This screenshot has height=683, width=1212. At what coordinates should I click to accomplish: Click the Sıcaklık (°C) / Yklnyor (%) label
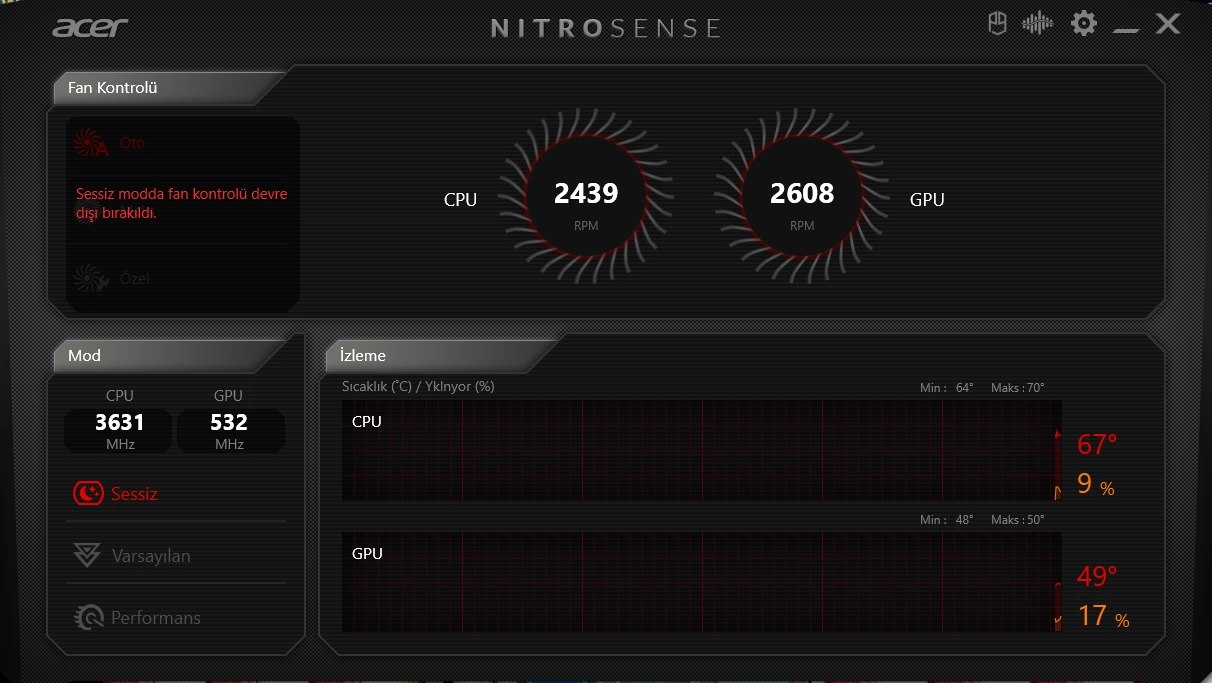[418, 386]
